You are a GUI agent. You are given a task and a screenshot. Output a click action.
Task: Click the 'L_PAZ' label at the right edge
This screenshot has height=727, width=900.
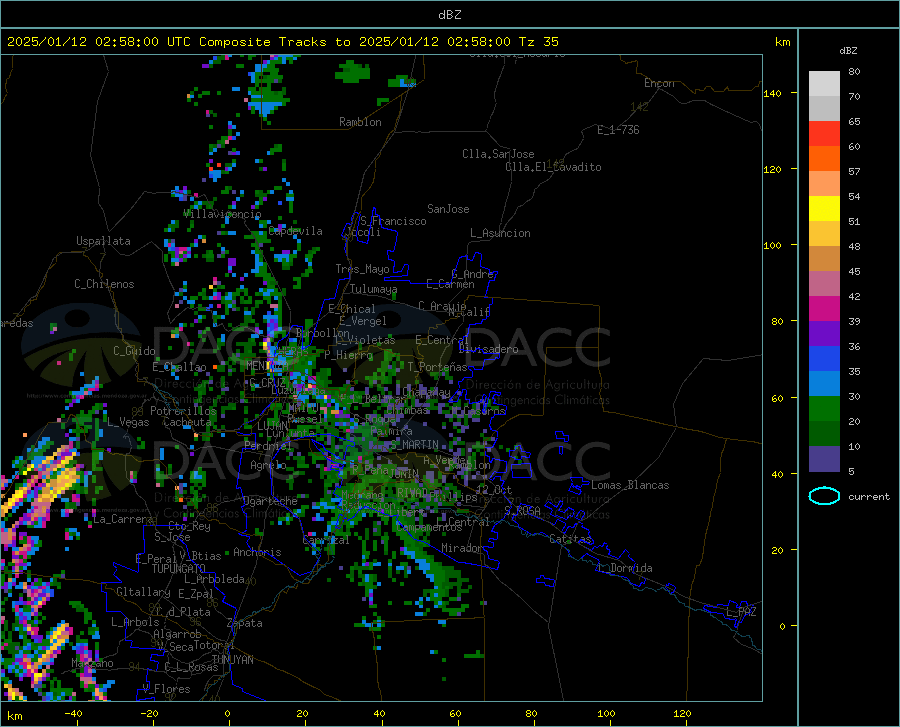click(x=741, y=612)
